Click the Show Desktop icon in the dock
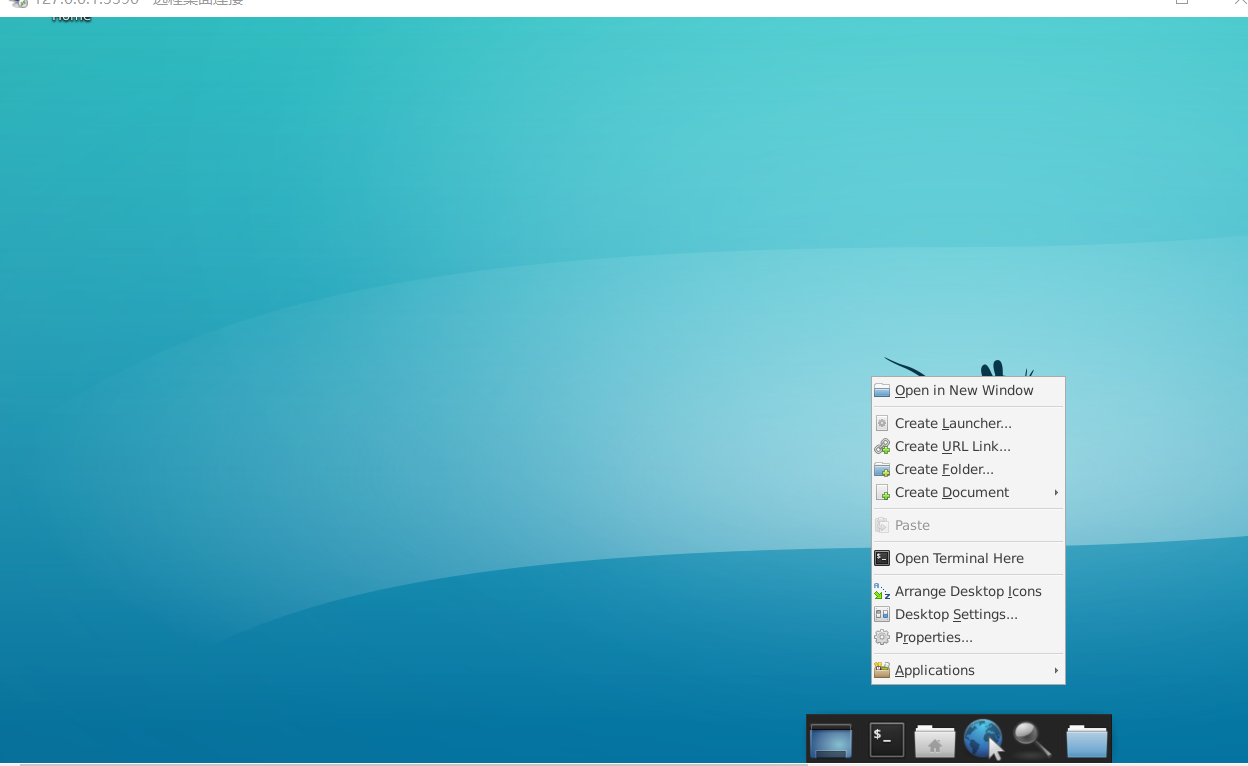Viewport: 1248px width, 766px height. pos(831,741)
